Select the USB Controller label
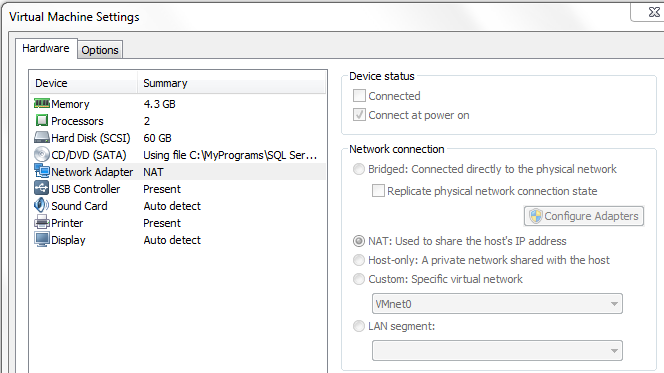This screenshot has height=373, width=664. (86, 189)
